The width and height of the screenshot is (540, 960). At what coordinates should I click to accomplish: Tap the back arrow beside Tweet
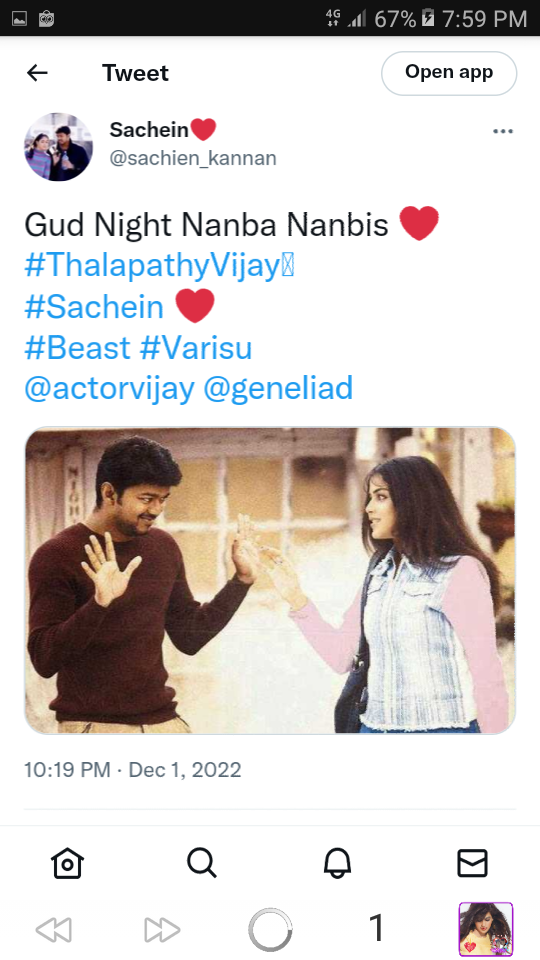37,73
